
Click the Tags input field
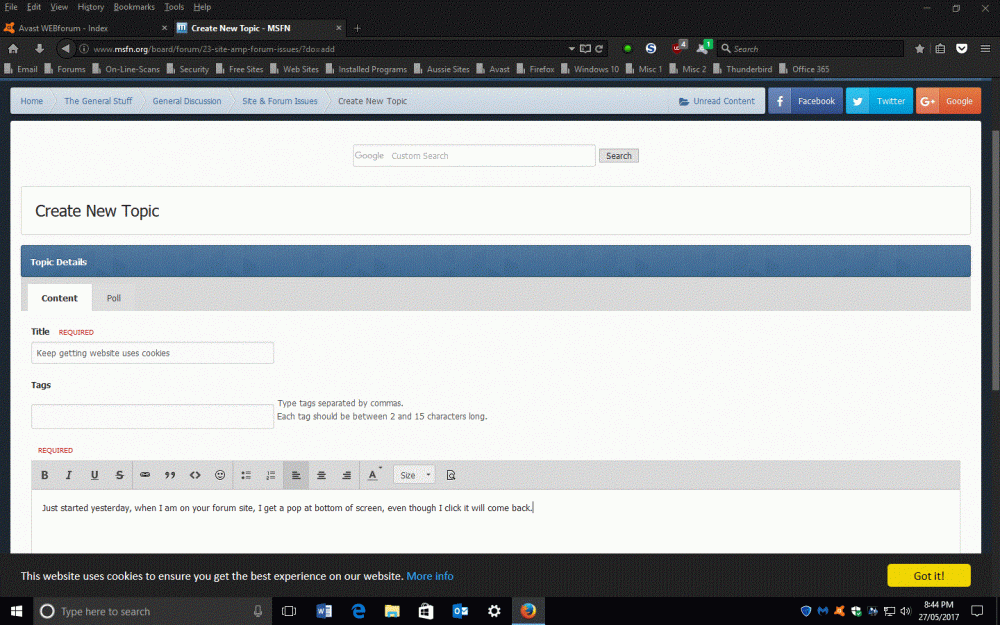[x=152, y=416]
